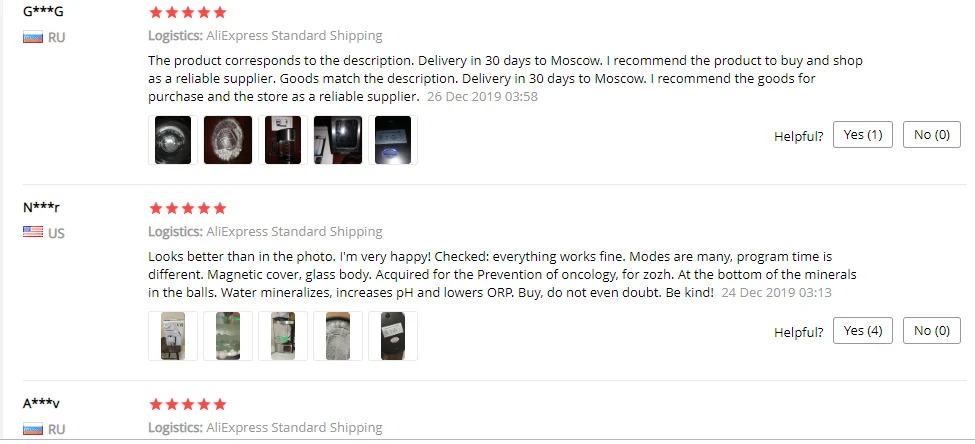The width and height of the screenshot is (975, 444).
Task: Click the US flag beside N***r
Action: pos(33,233)
